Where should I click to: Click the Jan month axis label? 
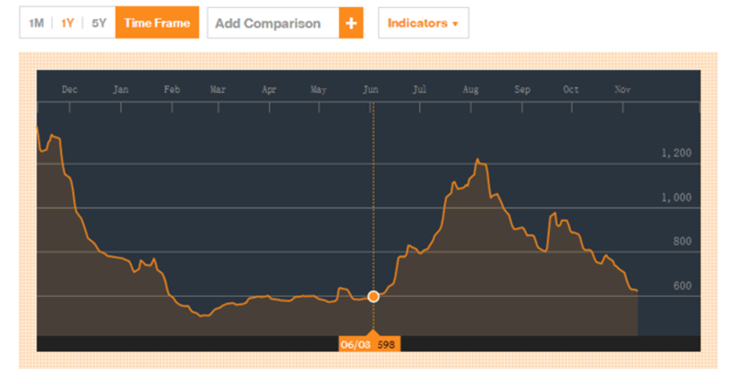click(121, 89)
